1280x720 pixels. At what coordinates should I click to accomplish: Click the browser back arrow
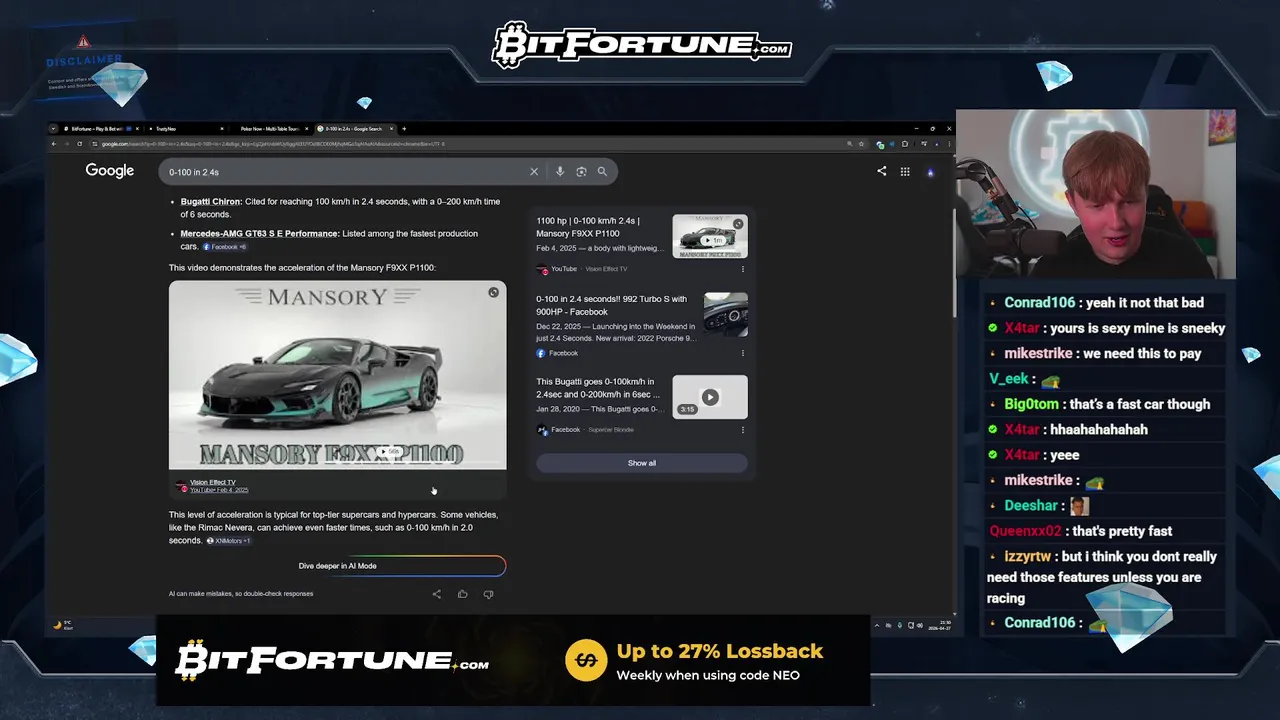55,144
